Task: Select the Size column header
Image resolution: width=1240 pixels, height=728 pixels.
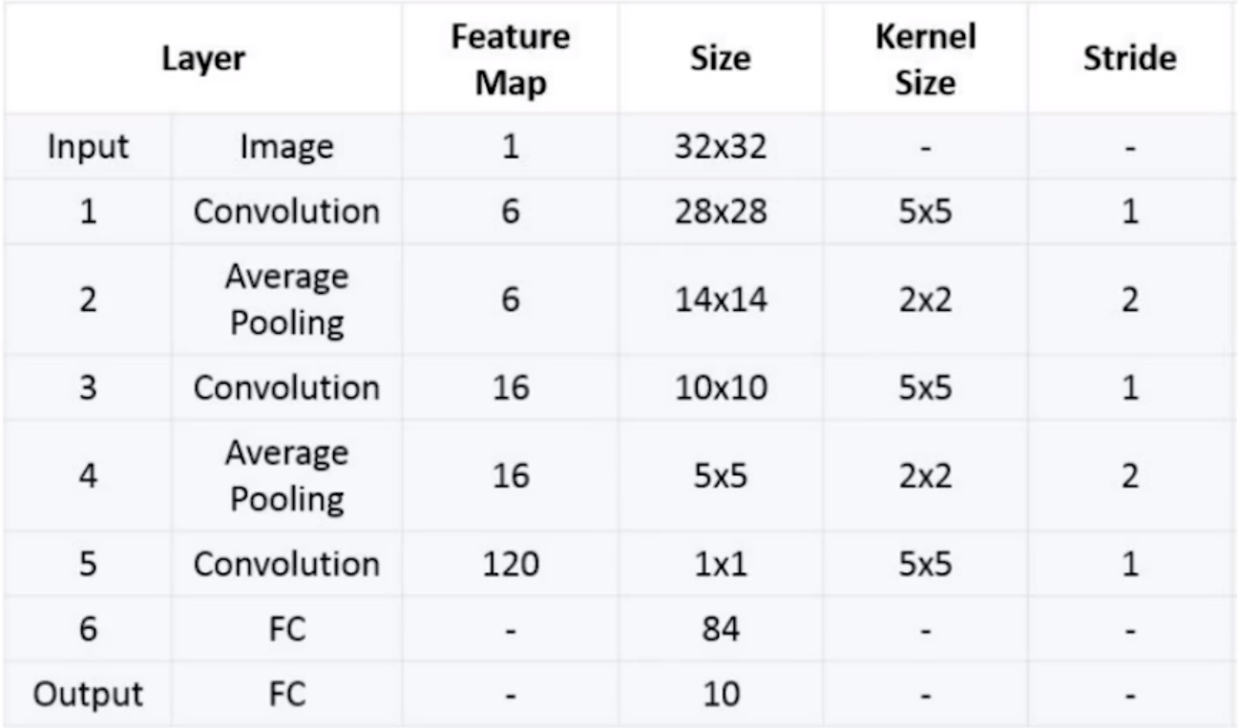Action: [720, 59]
